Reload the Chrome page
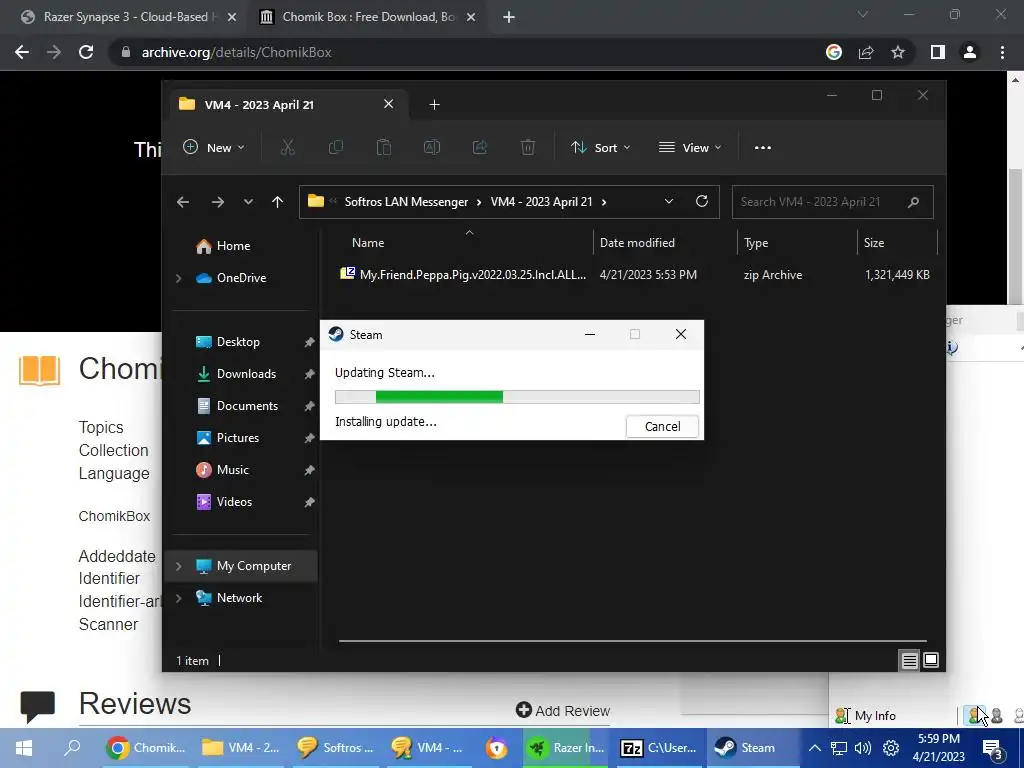 point(86,52)
